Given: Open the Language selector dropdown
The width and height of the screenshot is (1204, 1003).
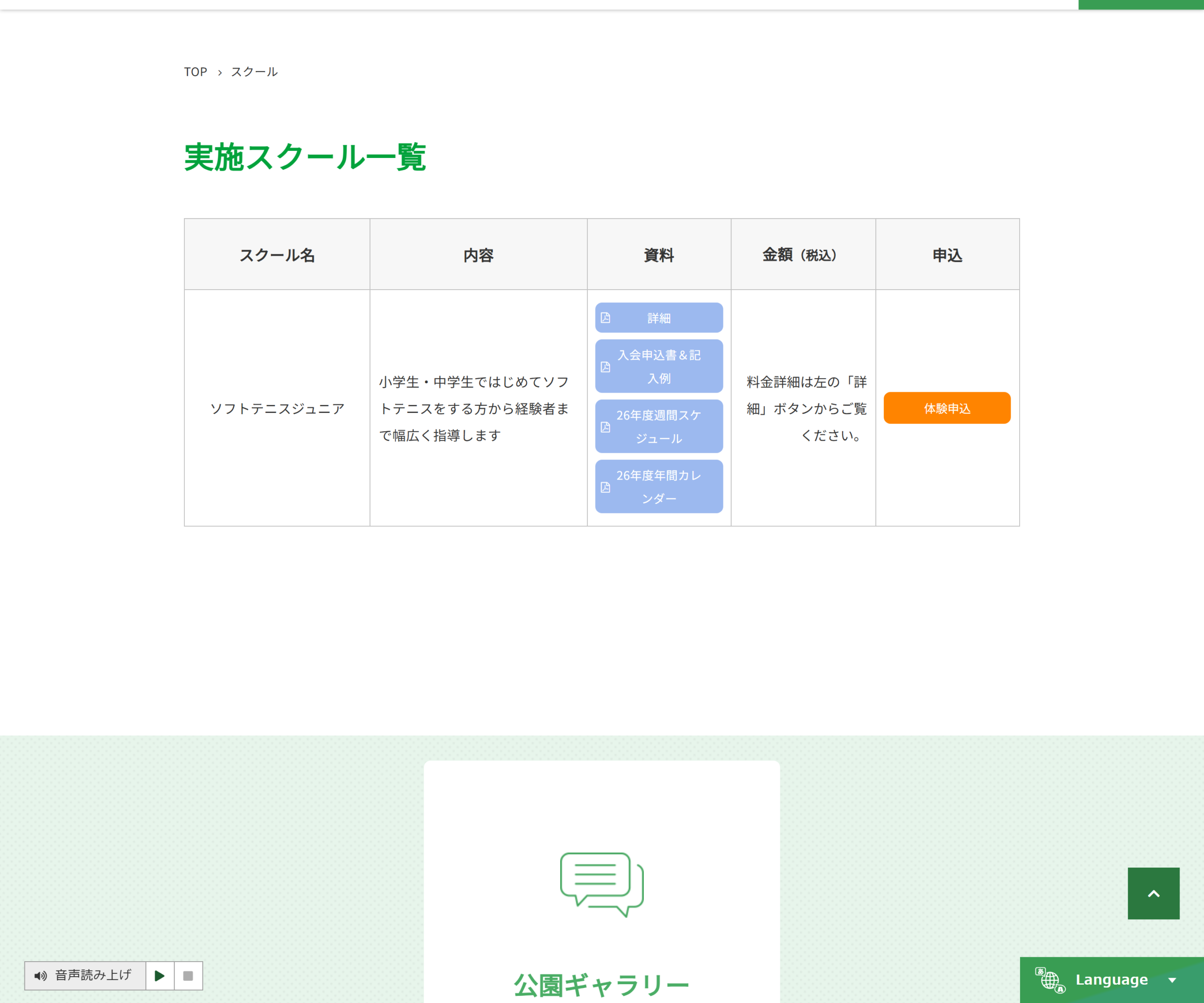Looking at the screenshot, I should pyautogui.click(x=1112, y=980).
